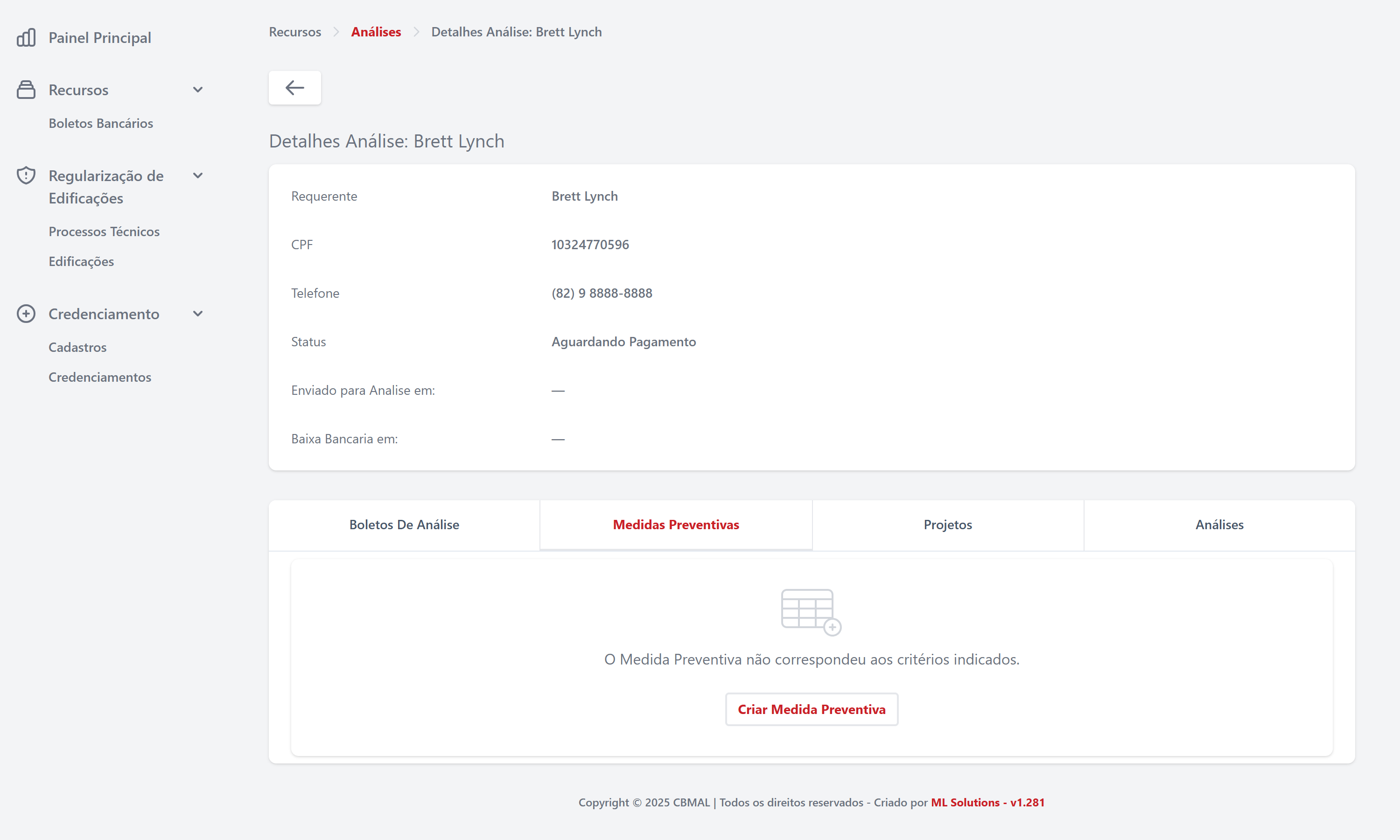Navigate to Processos Técnicos

click(x=104, y=231)
